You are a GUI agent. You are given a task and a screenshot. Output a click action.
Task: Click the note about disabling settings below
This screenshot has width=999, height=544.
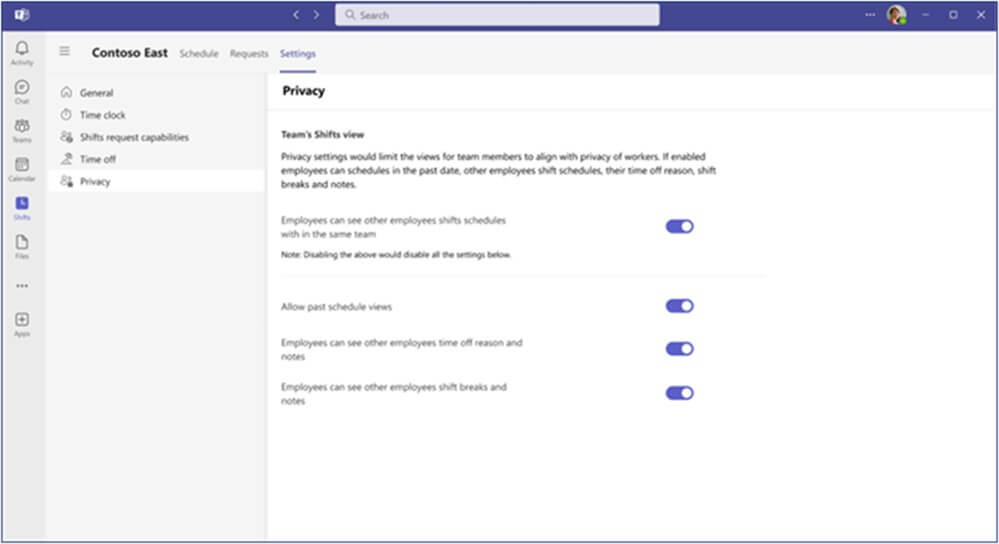tap(396, 255)
